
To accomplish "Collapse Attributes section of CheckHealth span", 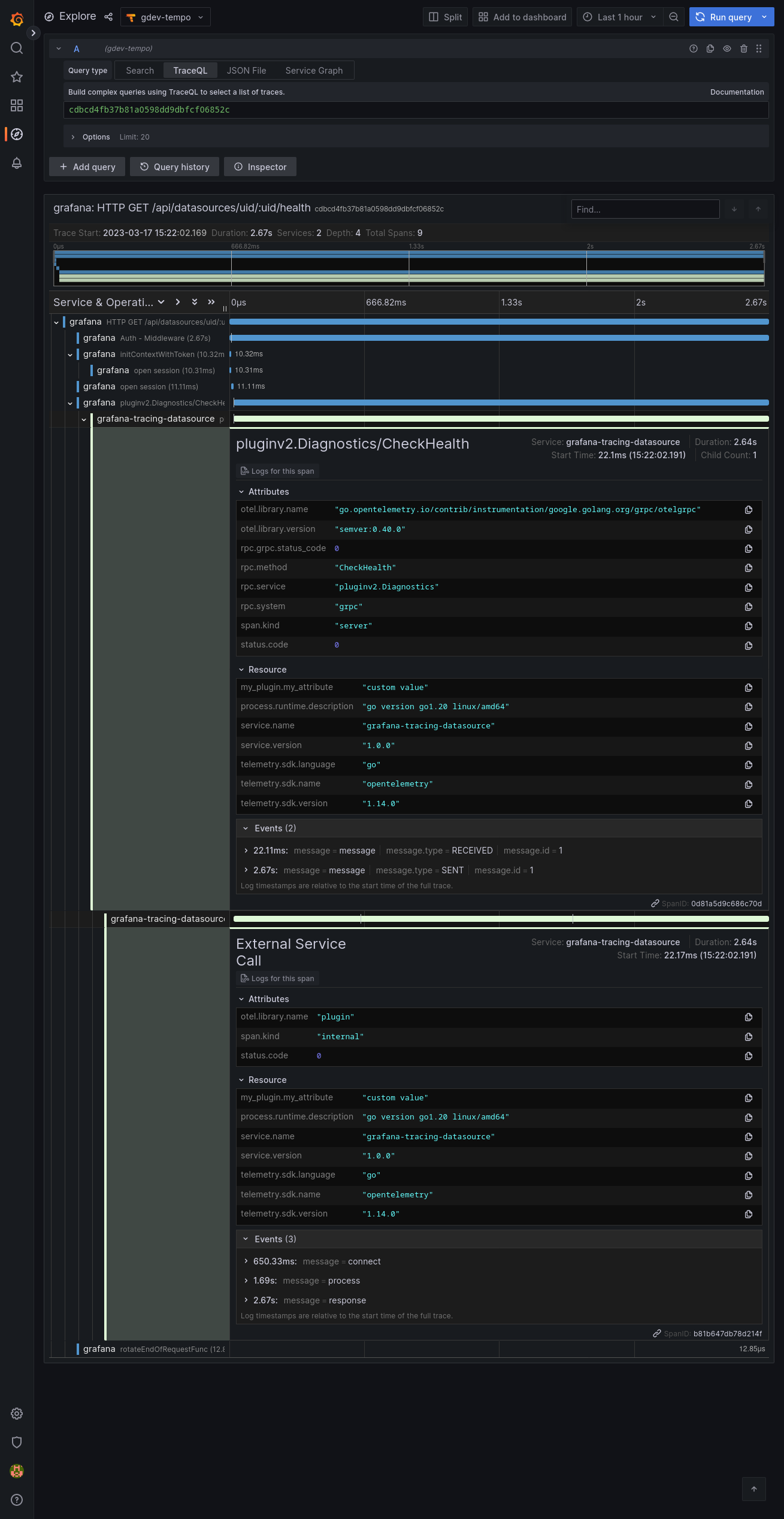I will [x=264, y=492].
